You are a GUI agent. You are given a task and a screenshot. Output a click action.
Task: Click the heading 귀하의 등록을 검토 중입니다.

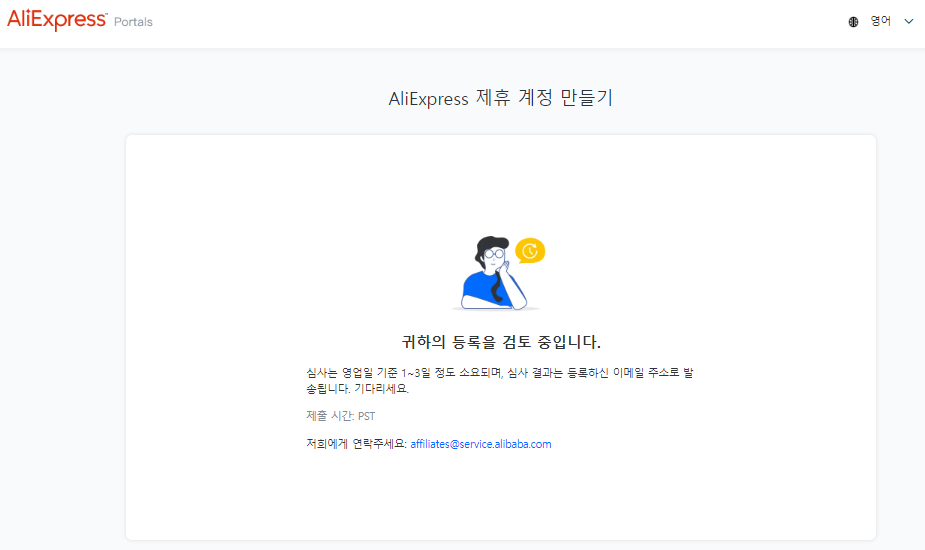click(501, 342)
